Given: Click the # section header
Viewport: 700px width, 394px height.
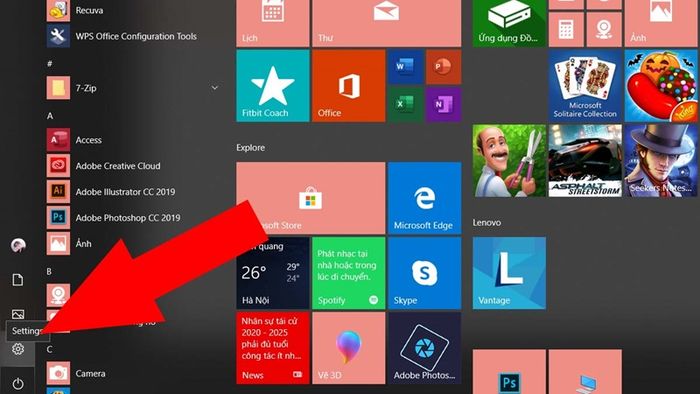Looking at the screenshot, I should pyautogui.click(x=50, y=64).
